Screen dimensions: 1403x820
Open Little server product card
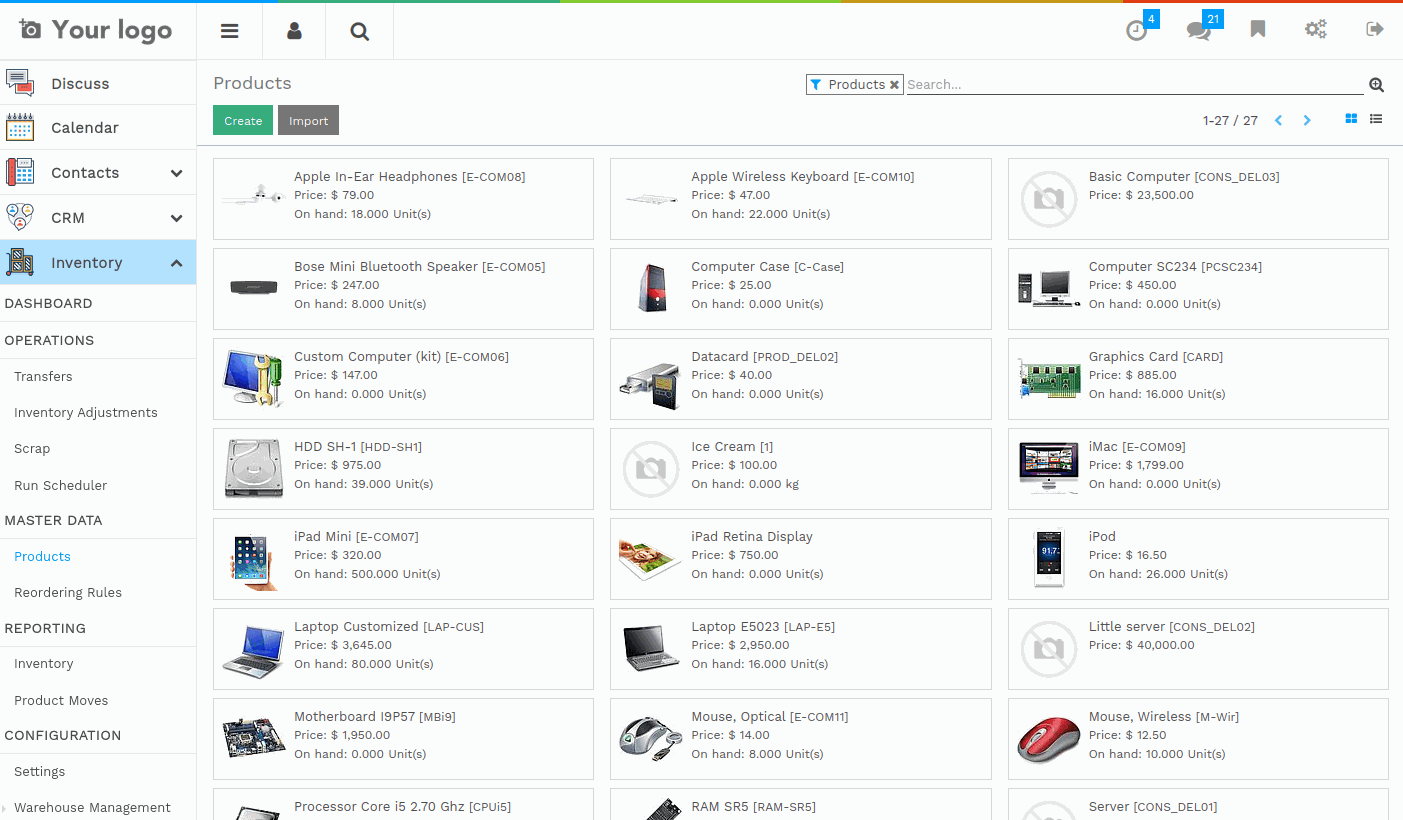(x=1198, y=649)
